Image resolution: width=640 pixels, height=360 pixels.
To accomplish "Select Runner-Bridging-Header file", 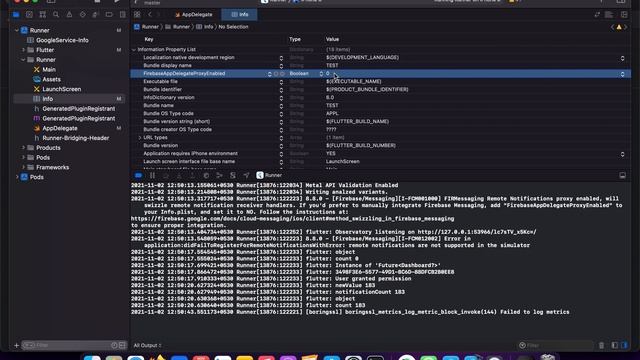I will [76, 138].
